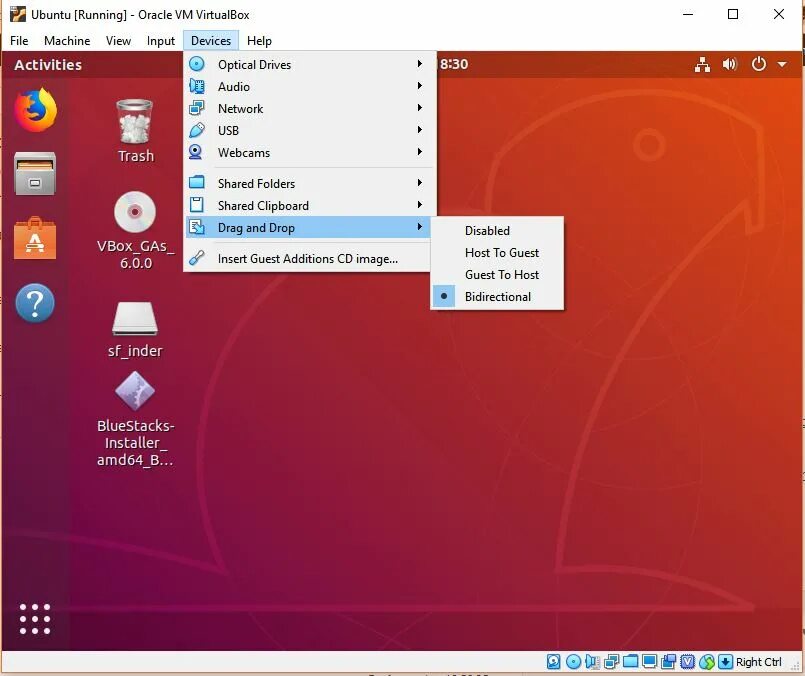Expand the Optical Drives submenu
This screenshot has width=805, height=676.
[x=309, y=64]
